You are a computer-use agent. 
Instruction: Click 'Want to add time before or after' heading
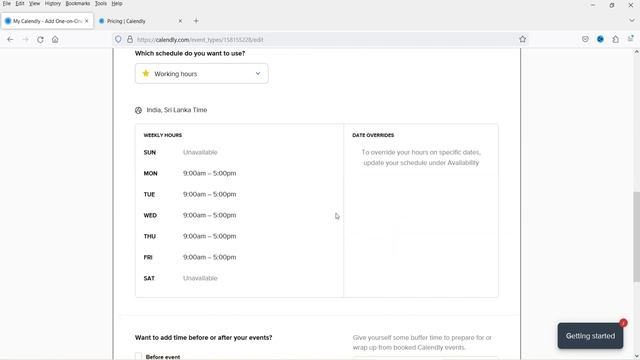(203, 338)
